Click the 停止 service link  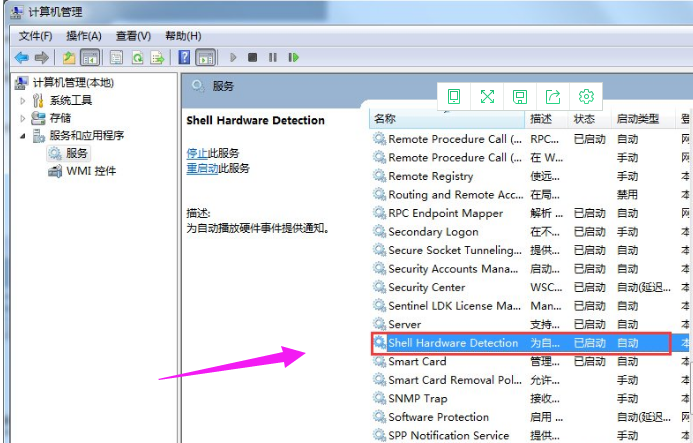coord(197,153)
